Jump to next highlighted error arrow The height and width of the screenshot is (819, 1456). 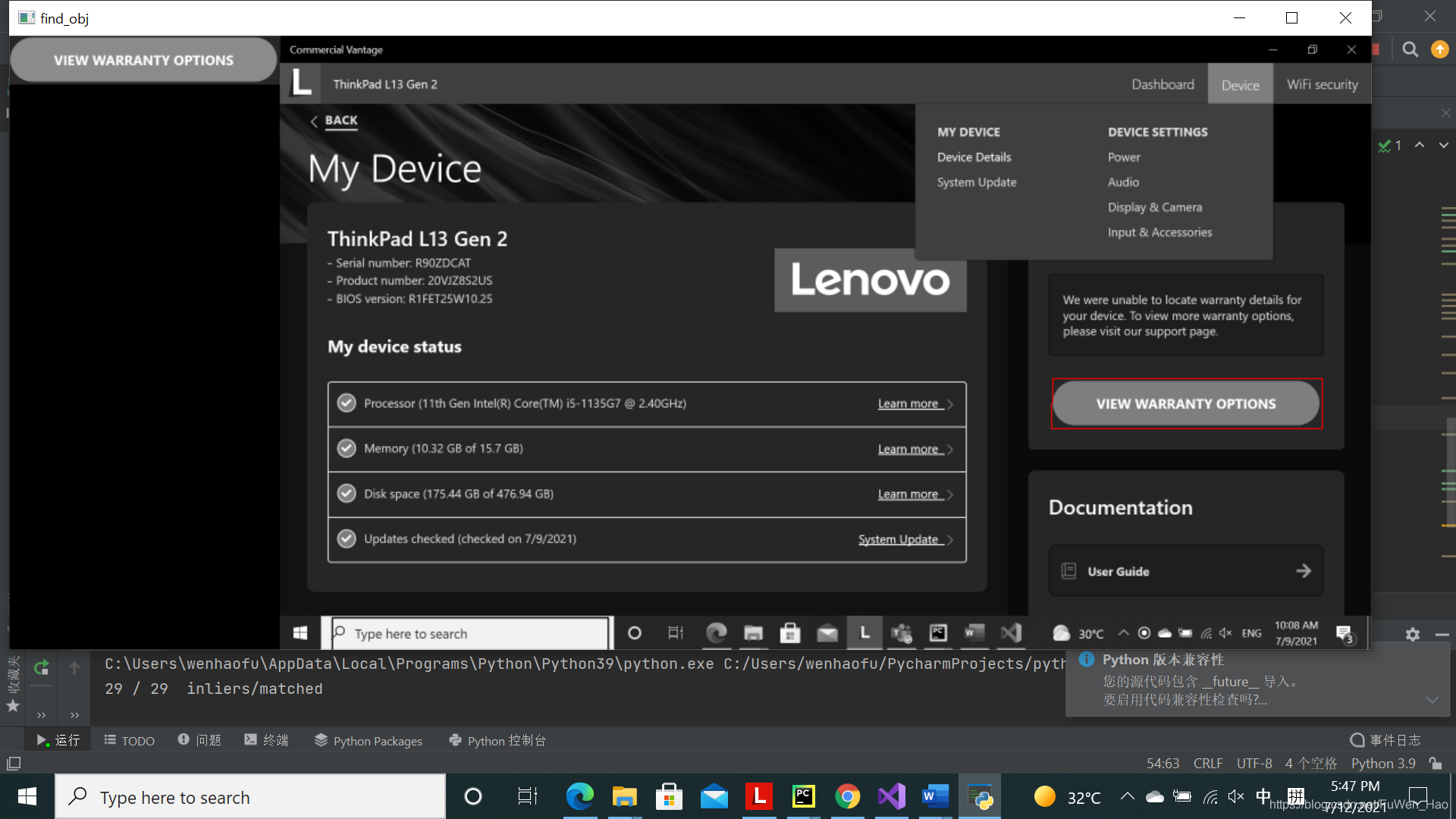tap(1444, 145)
